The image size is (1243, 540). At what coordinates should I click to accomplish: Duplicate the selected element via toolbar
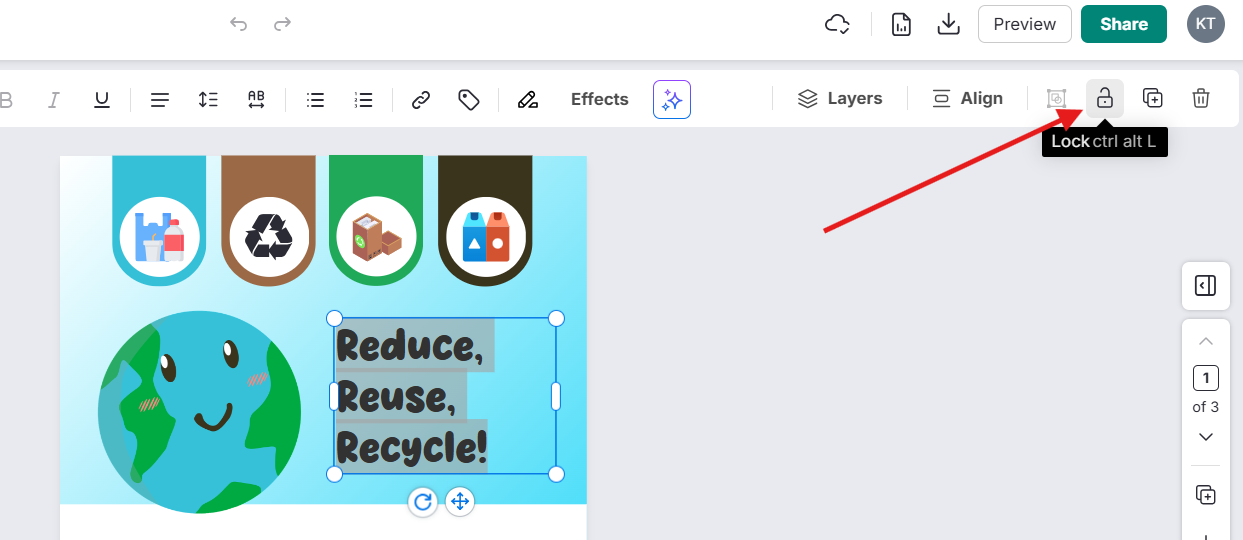tap(1153, 98)
